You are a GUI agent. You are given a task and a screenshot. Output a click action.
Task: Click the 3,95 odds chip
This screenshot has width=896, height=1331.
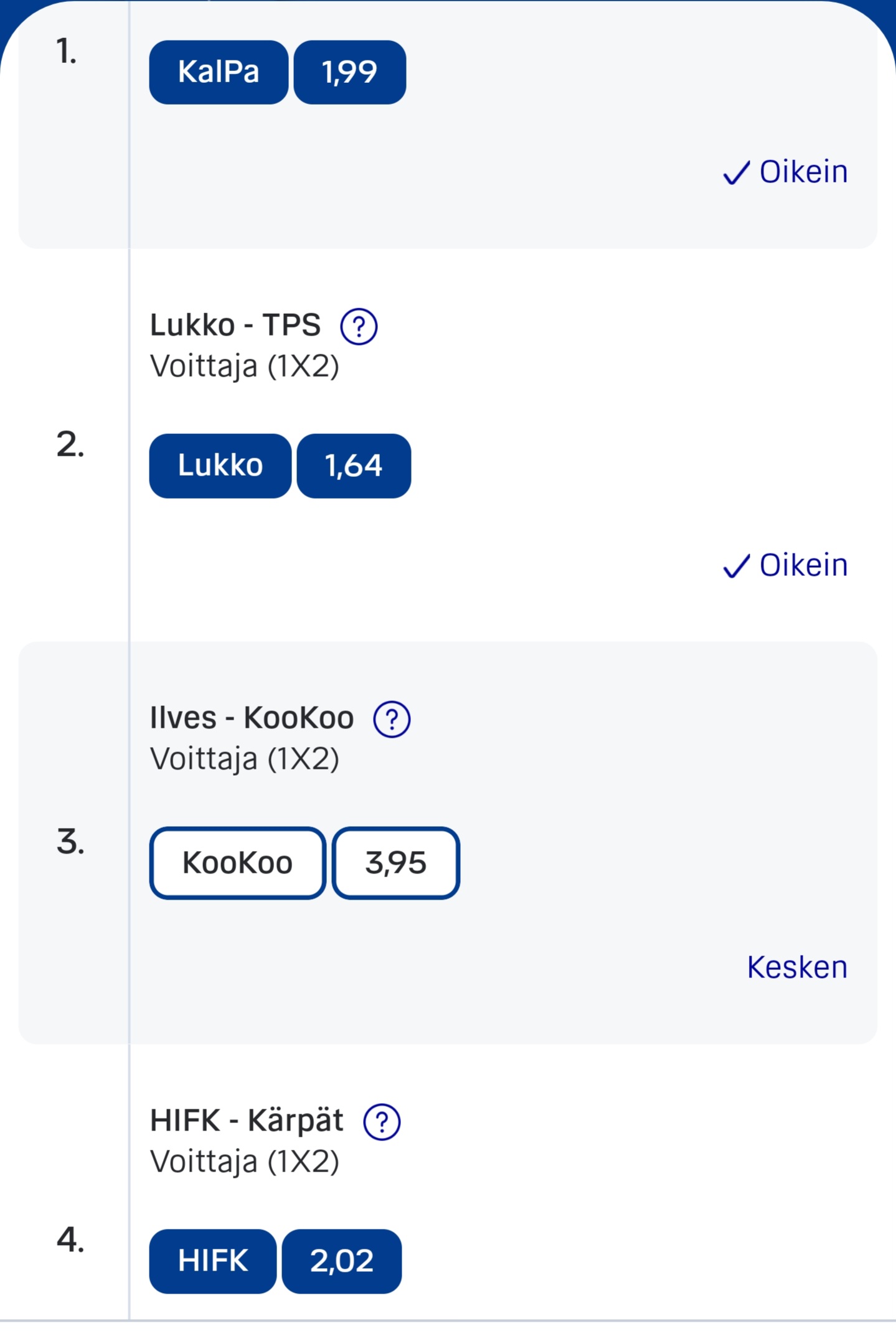point(396,863)
